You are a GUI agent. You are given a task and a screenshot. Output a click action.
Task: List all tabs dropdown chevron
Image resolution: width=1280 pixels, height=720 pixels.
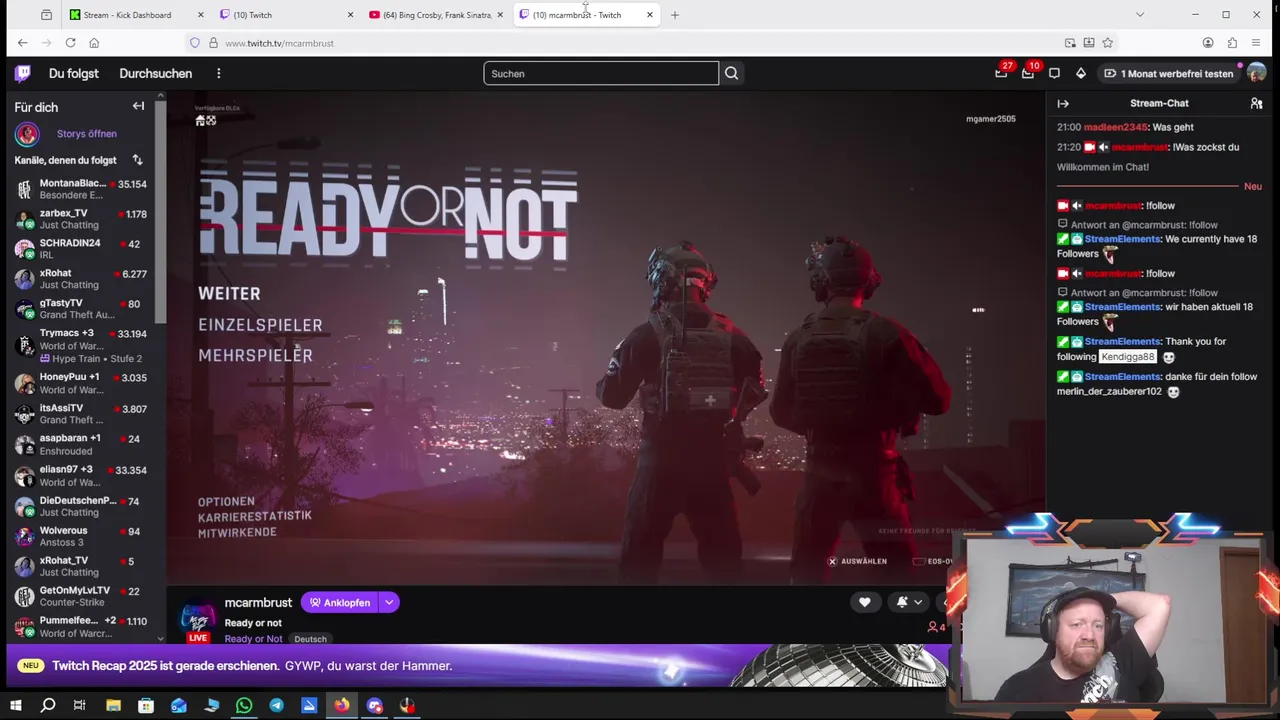pyautogui.click(x=1139, y=15)
